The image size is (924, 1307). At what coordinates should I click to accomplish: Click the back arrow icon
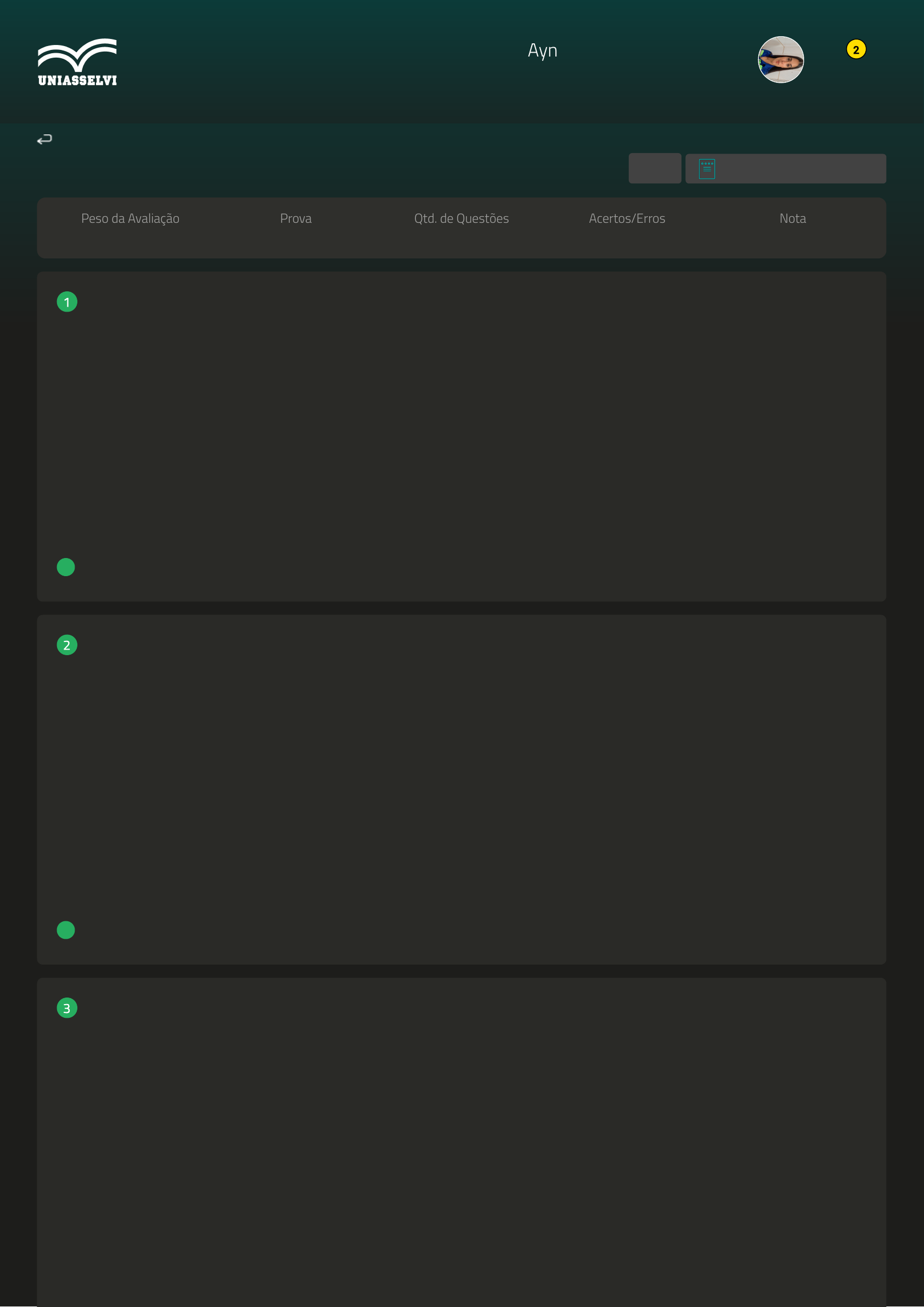coord(44,139)
